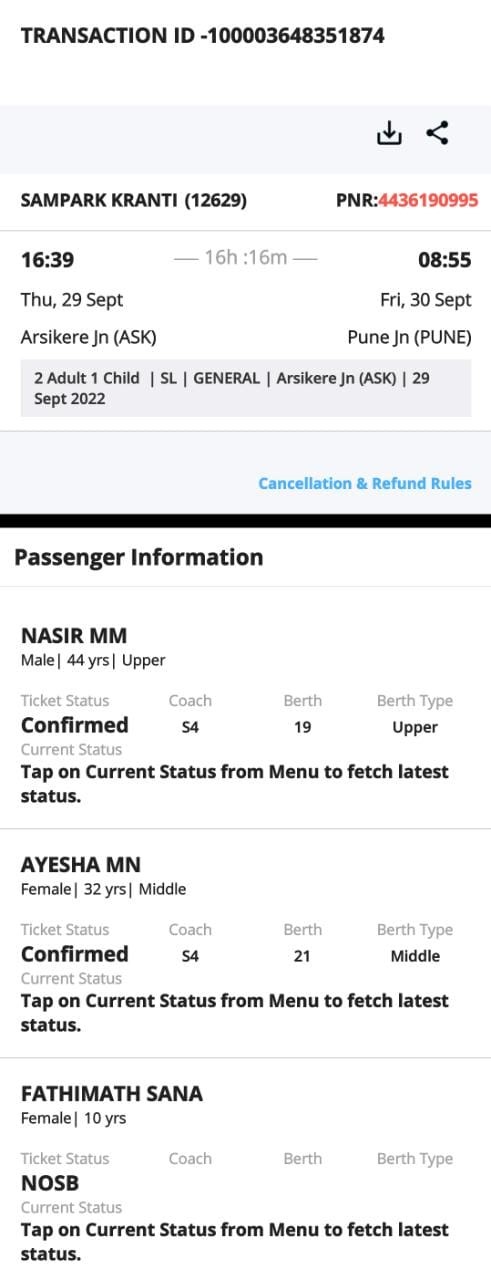This screenshot has width=491, height=1280.
Task: Tap Current Status message under AYESHA MN
Action: point(235,1013)
